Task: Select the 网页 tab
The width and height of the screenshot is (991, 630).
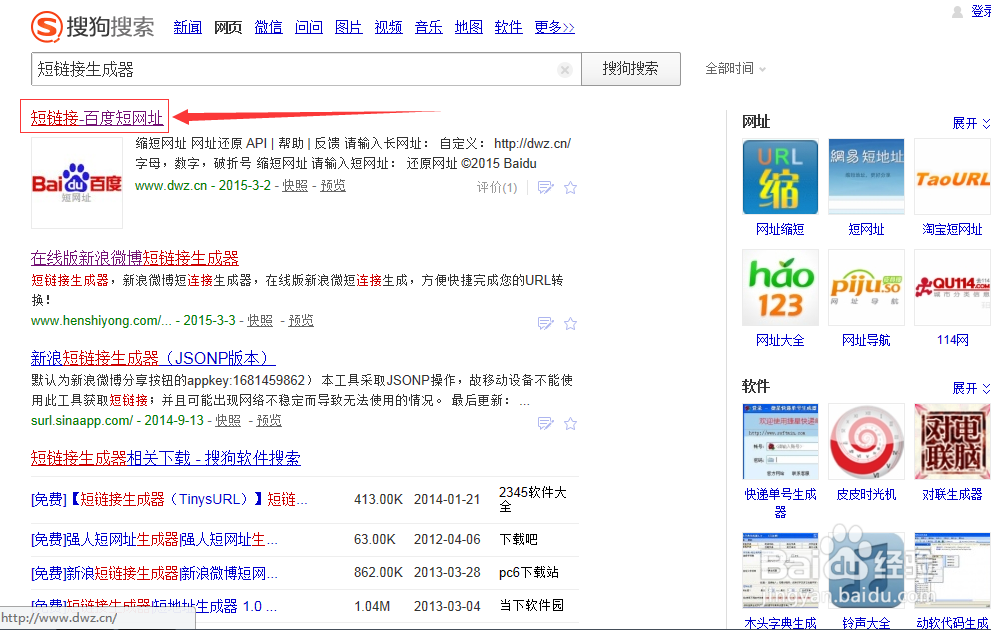Action: (x=228, y=27)
